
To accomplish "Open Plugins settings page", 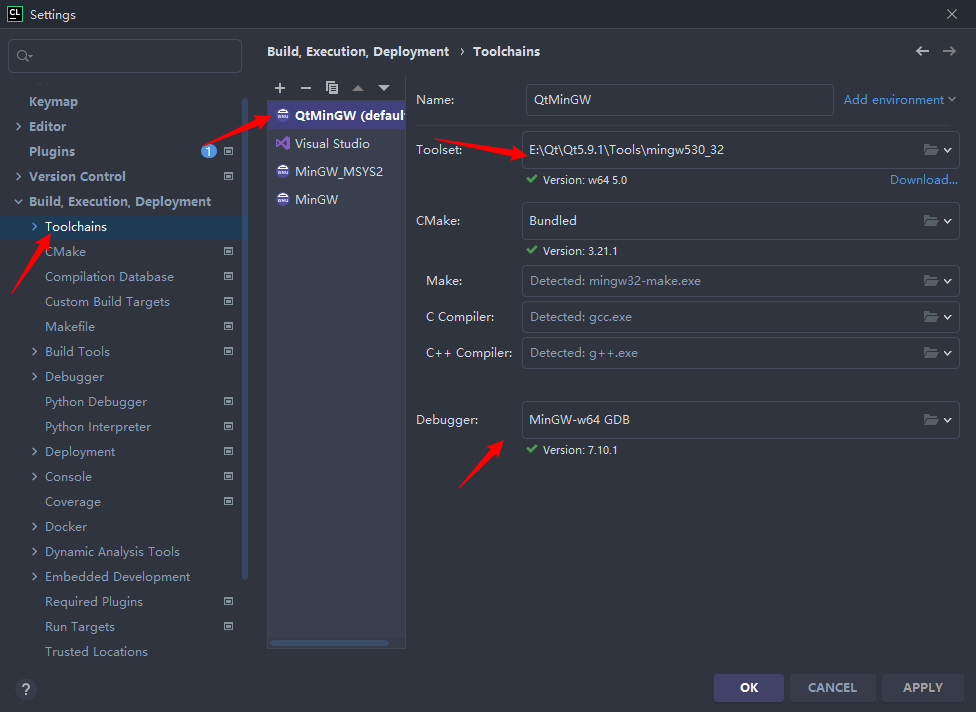I will (52, 151).
